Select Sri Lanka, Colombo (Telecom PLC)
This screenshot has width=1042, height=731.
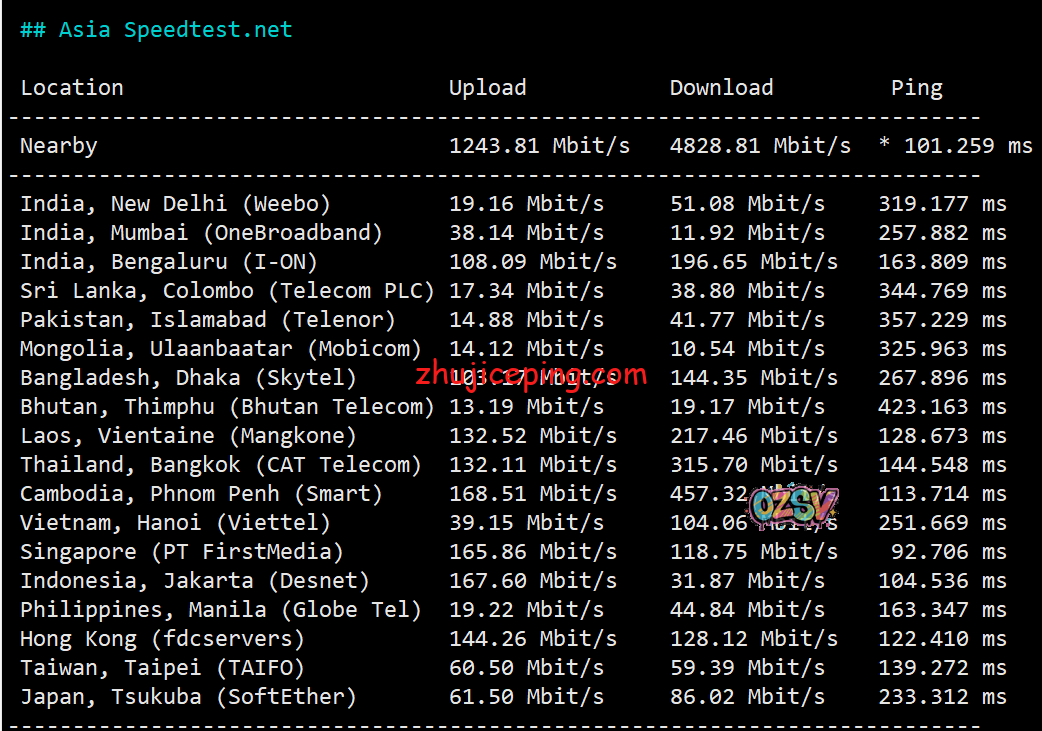[227, 291]
